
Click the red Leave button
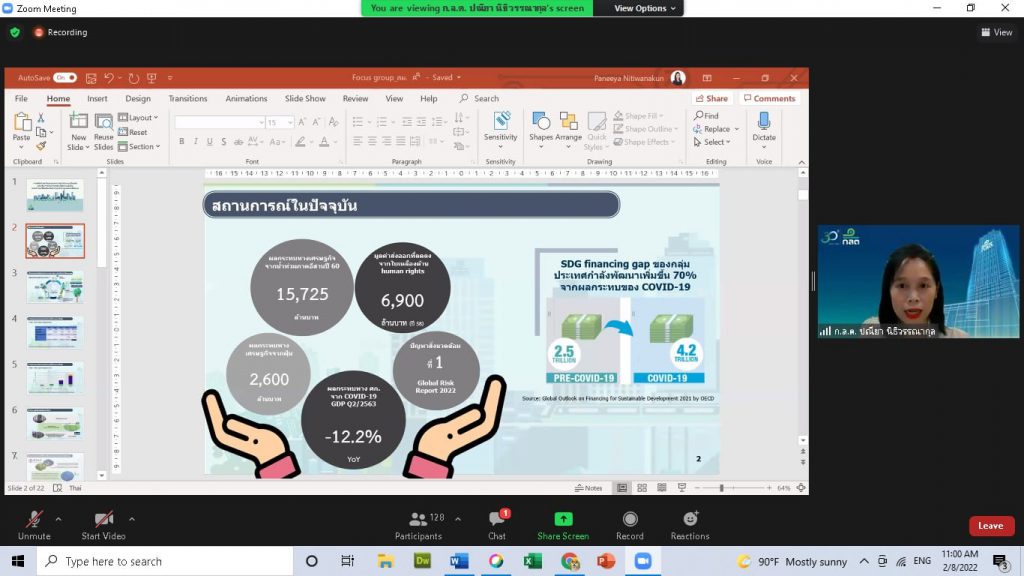990,526
